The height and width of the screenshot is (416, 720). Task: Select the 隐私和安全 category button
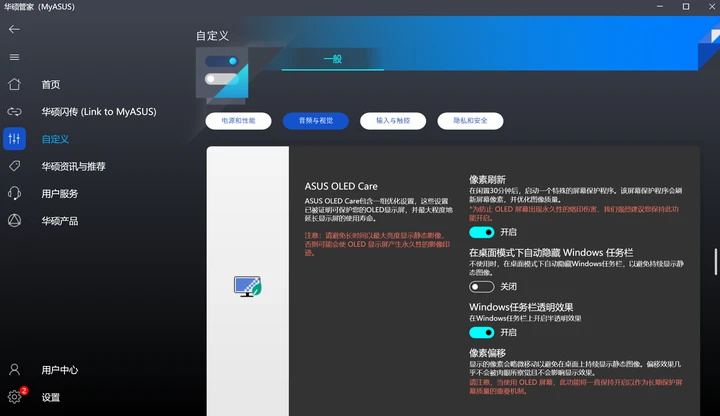click(470, 121)
